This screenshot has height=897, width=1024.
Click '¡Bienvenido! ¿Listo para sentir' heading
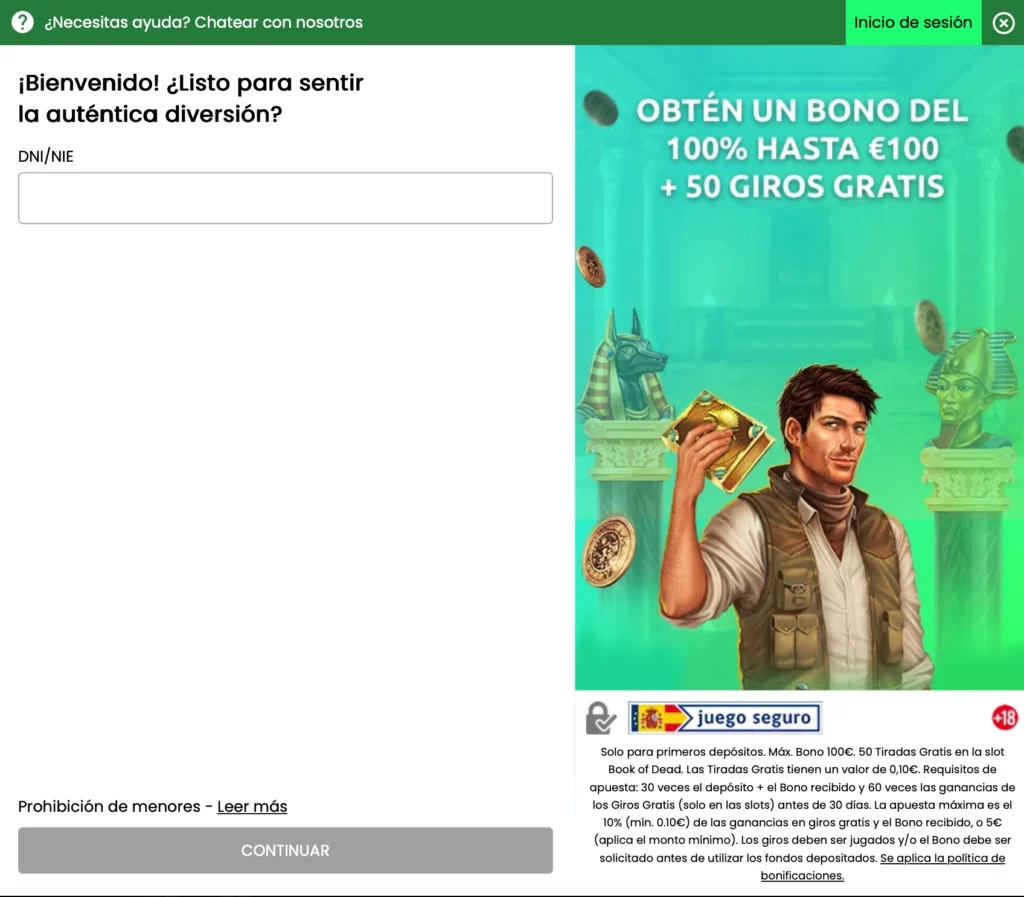[191, 83]
